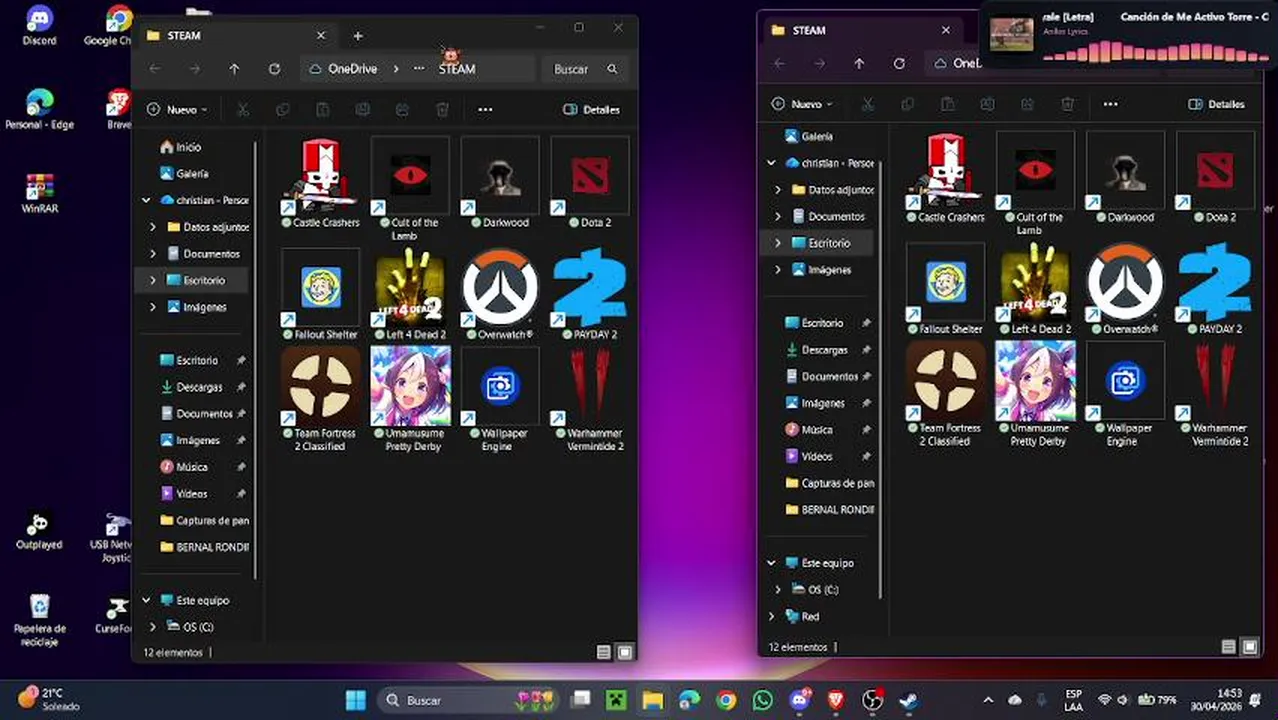Open See more menu in left toolbar
This screenshot has height=720, width=1278.
[x=485, y=109]
